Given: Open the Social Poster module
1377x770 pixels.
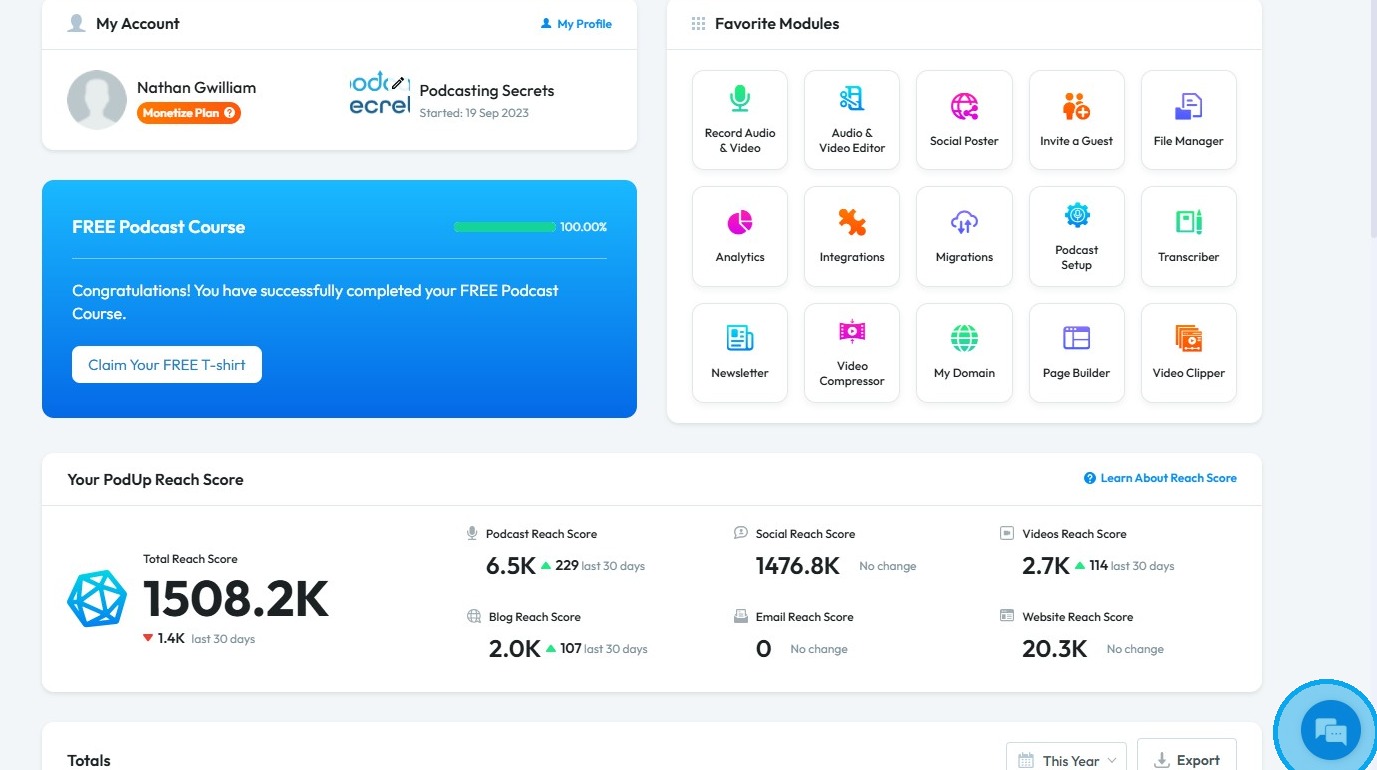Looking at the screenshot, I should (x=964, y=120).
